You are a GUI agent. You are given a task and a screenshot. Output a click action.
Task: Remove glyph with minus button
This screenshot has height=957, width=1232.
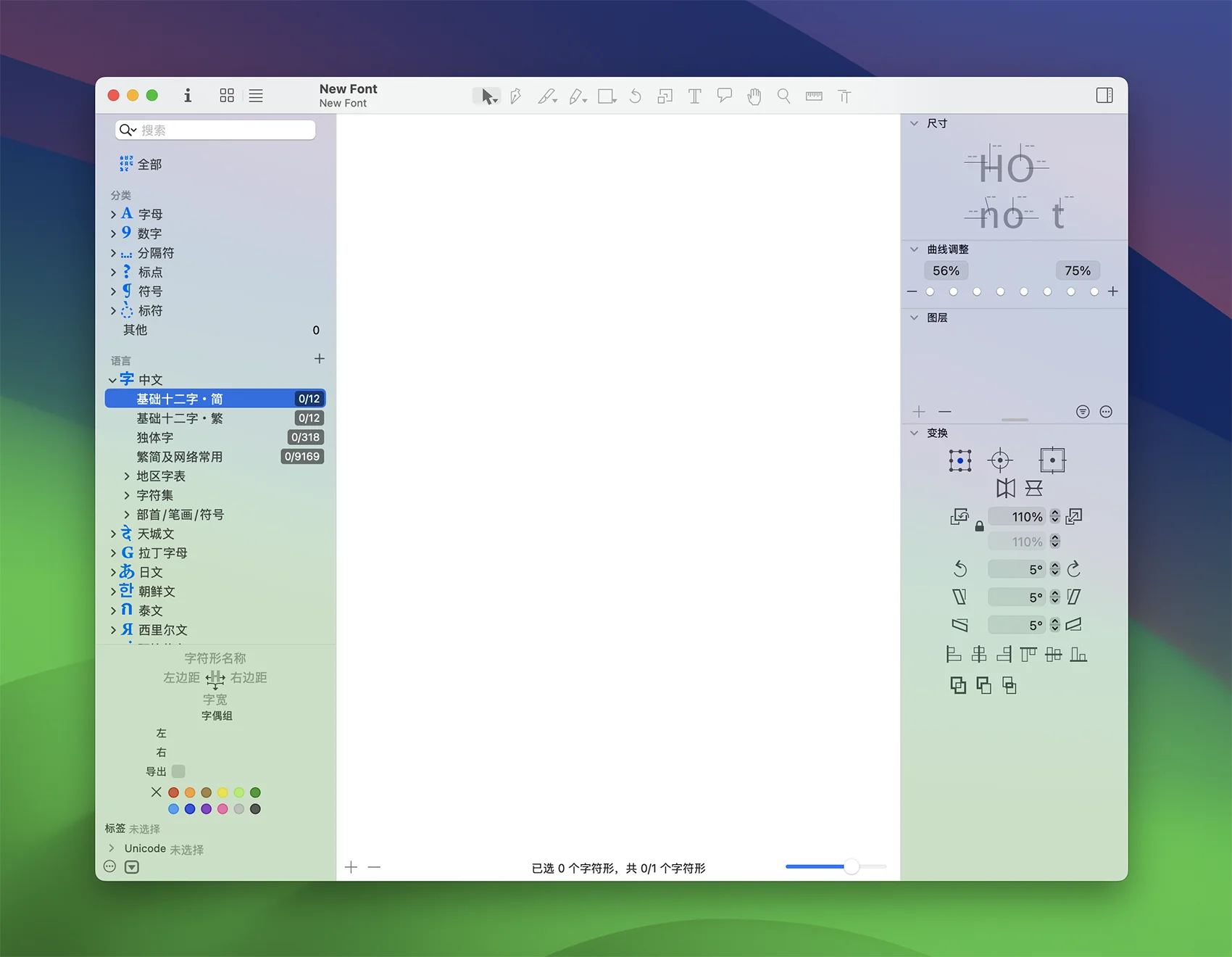[374, 867]
